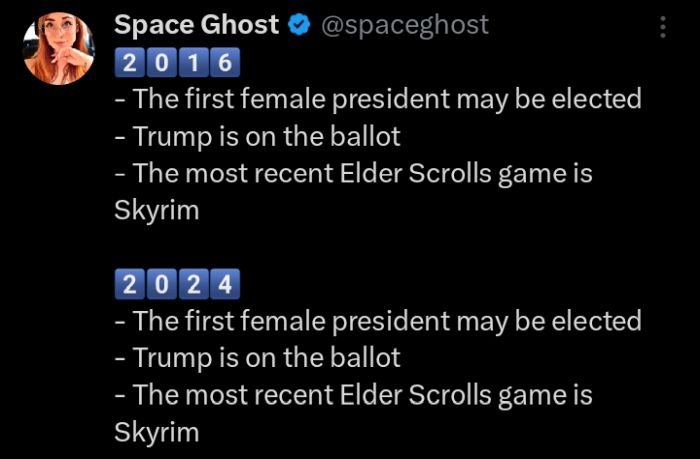Click the blue verified badge icon
700x459 pixels.
click(298, 25)
